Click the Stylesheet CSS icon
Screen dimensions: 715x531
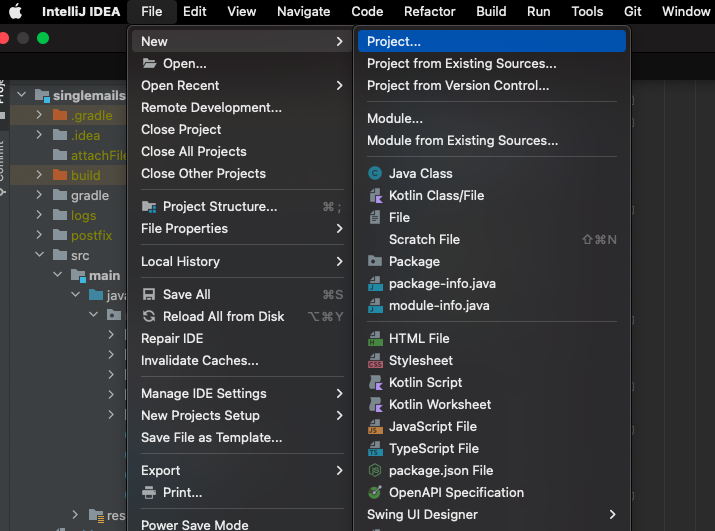(x=375, y=360)
